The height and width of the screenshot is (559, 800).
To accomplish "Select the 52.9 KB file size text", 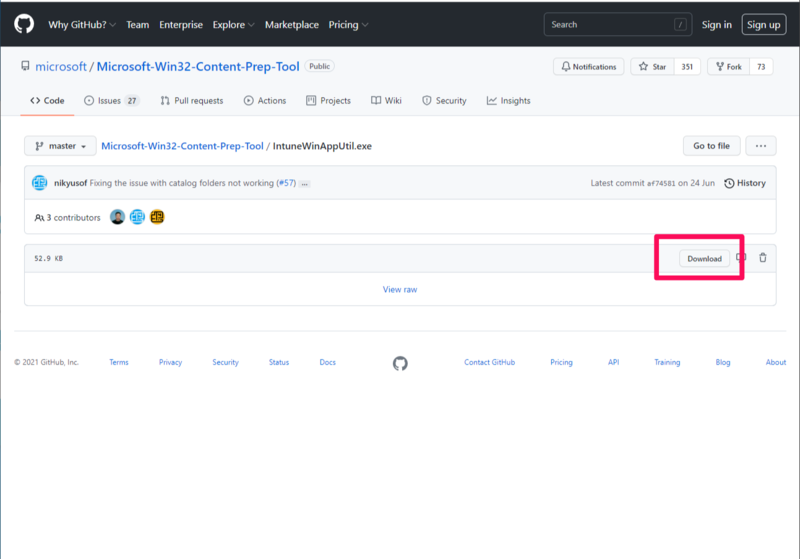I will pyautogui.click(x=48, y=259).
